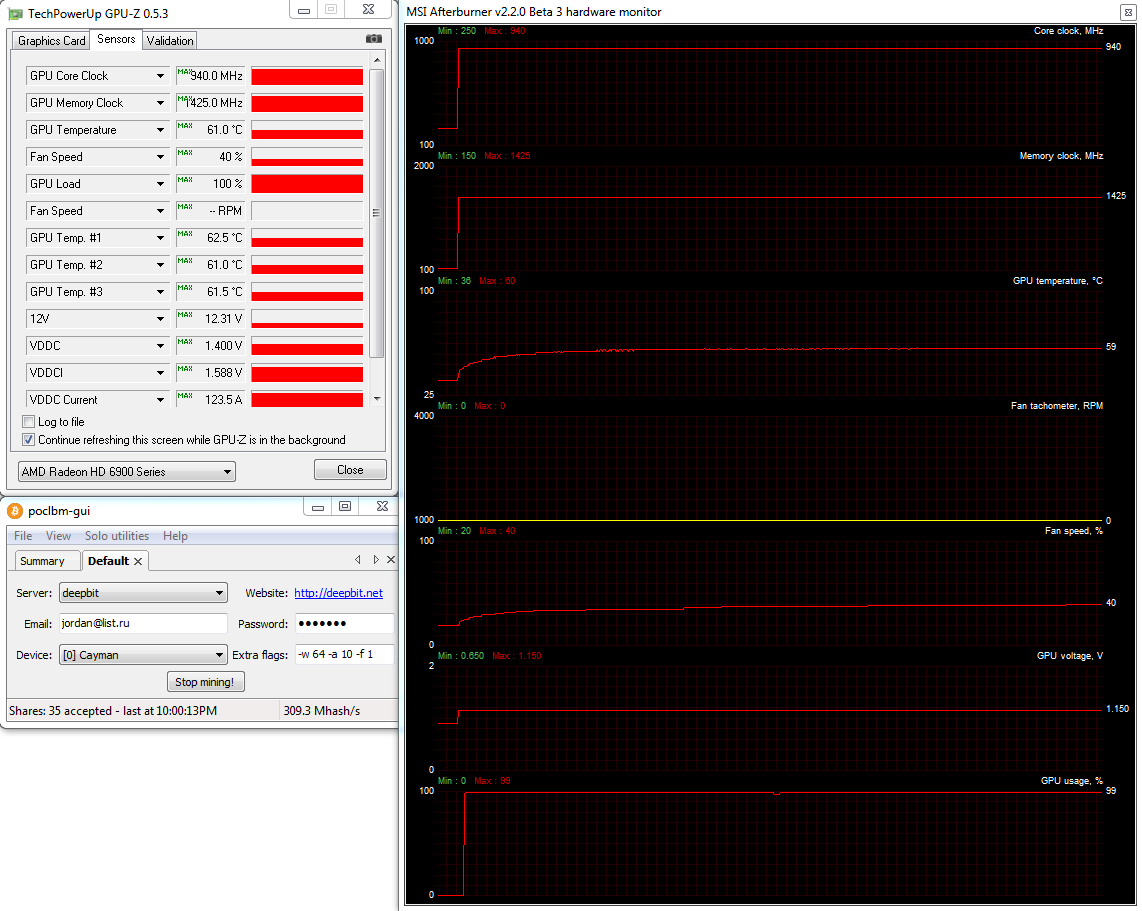Click the Email field containing jordan@list.ru
1142x911 pixels.
143,623
